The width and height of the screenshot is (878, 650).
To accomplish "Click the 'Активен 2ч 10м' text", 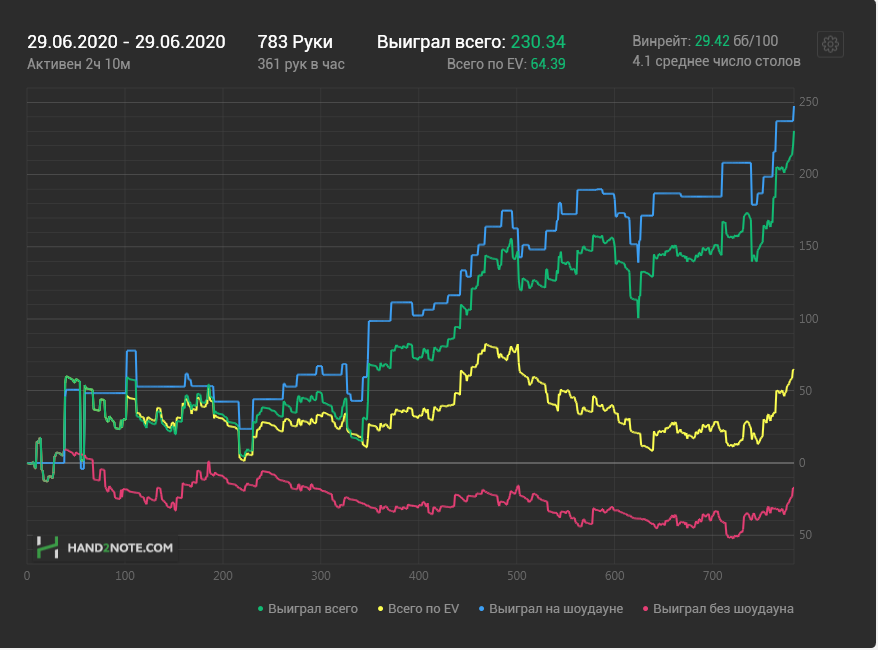I will tap(79, 64).
